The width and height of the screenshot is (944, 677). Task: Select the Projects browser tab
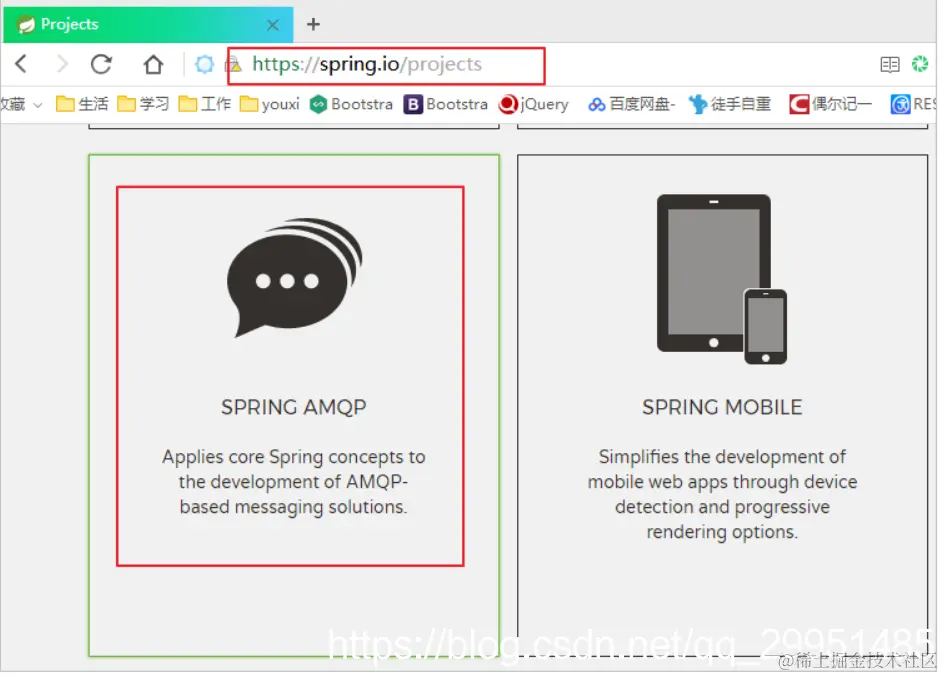tap(148, 25)
